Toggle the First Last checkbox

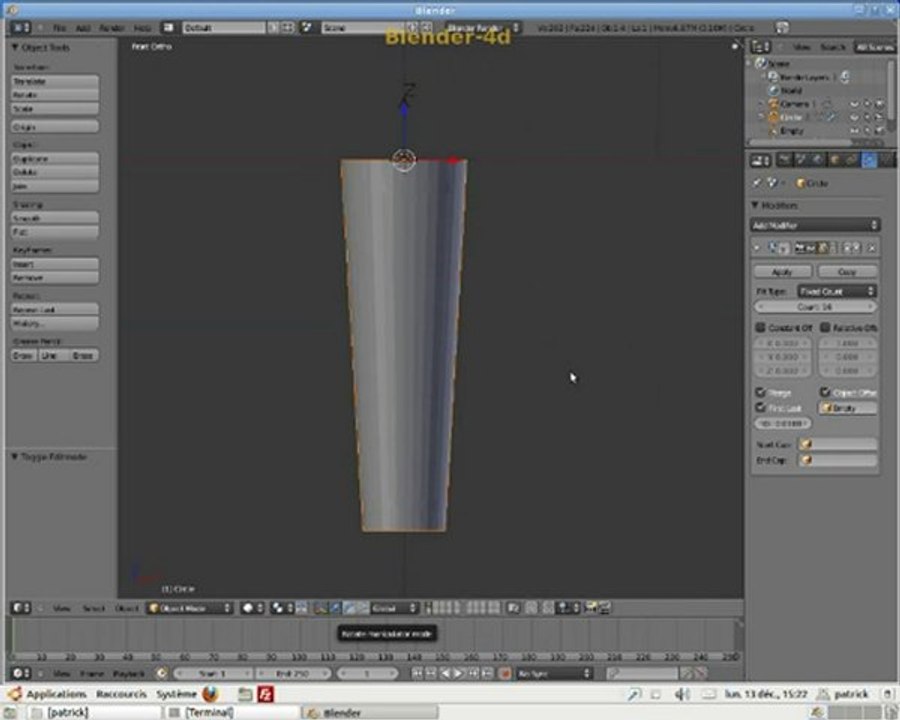pyautogui.click(x=761, y=408)
